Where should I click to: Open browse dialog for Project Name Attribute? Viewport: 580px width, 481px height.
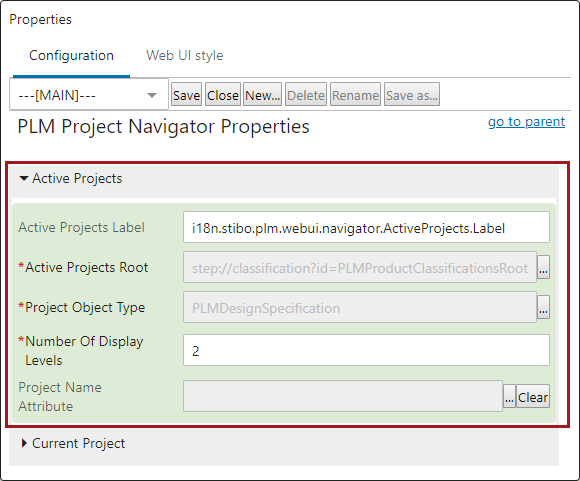(x=509, y=396)
